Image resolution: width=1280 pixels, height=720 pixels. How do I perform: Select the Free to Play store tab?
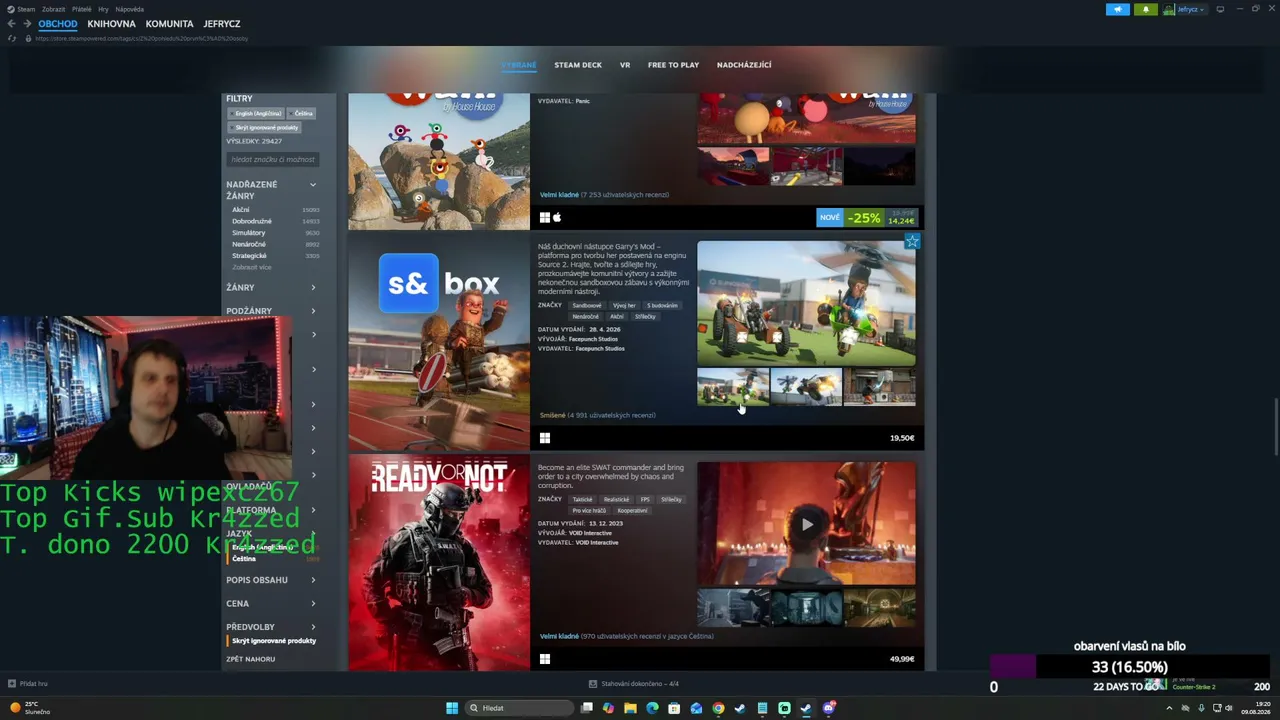pyautogui.click(x=673, y=65)
